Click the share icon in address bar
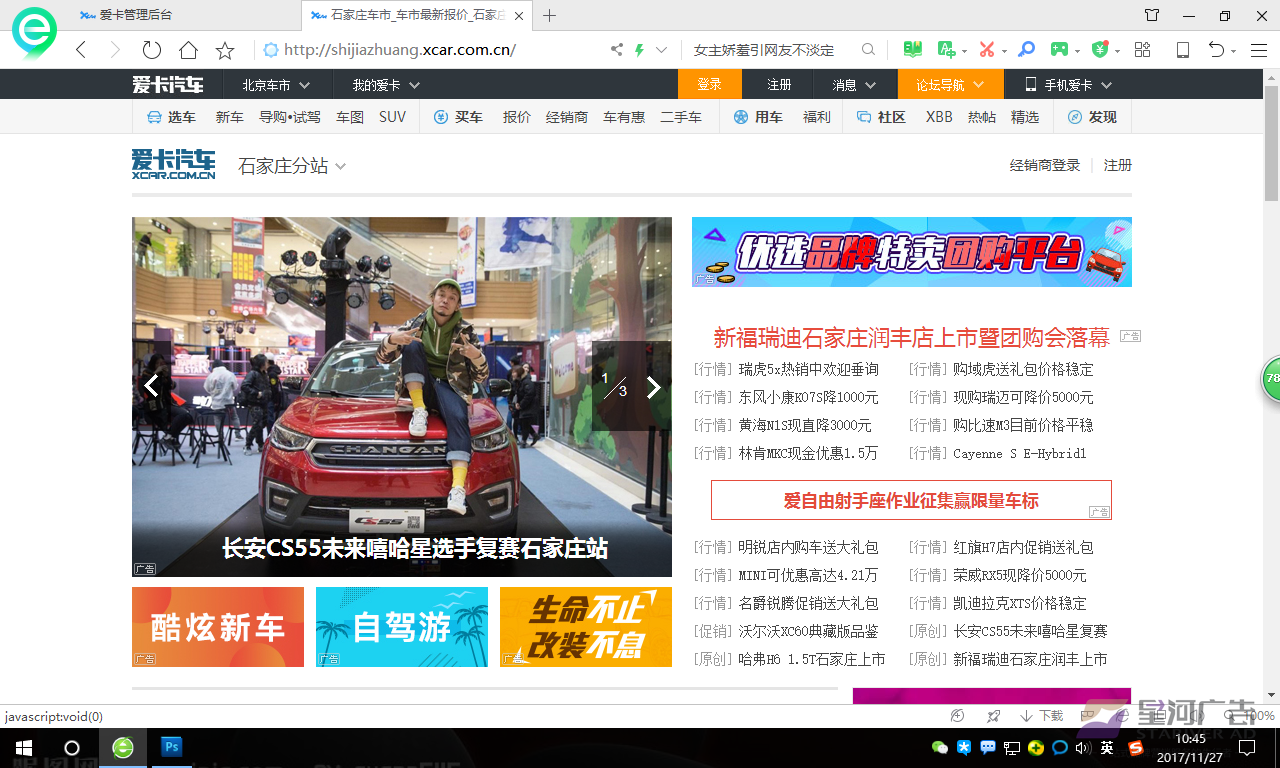 (x=617, y=50)
